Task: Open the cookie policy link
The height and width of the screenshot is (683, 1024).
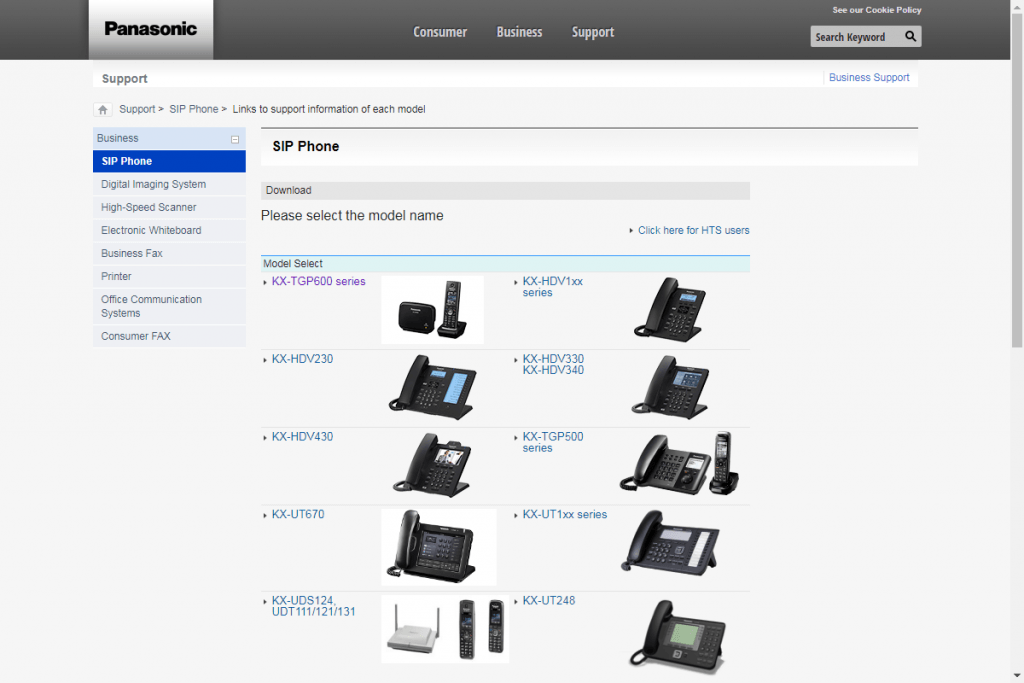Action: click(876, 10)
